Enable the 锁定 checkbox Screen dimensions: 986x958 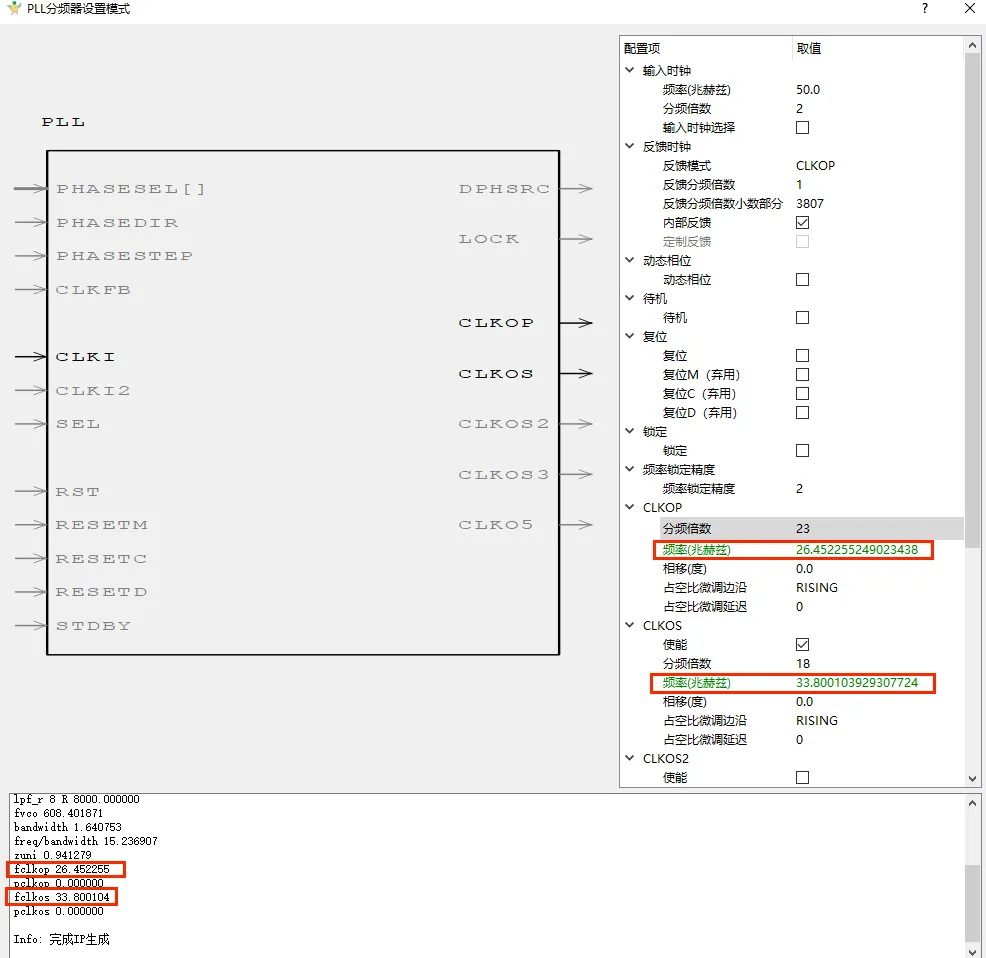pos(802,450)
